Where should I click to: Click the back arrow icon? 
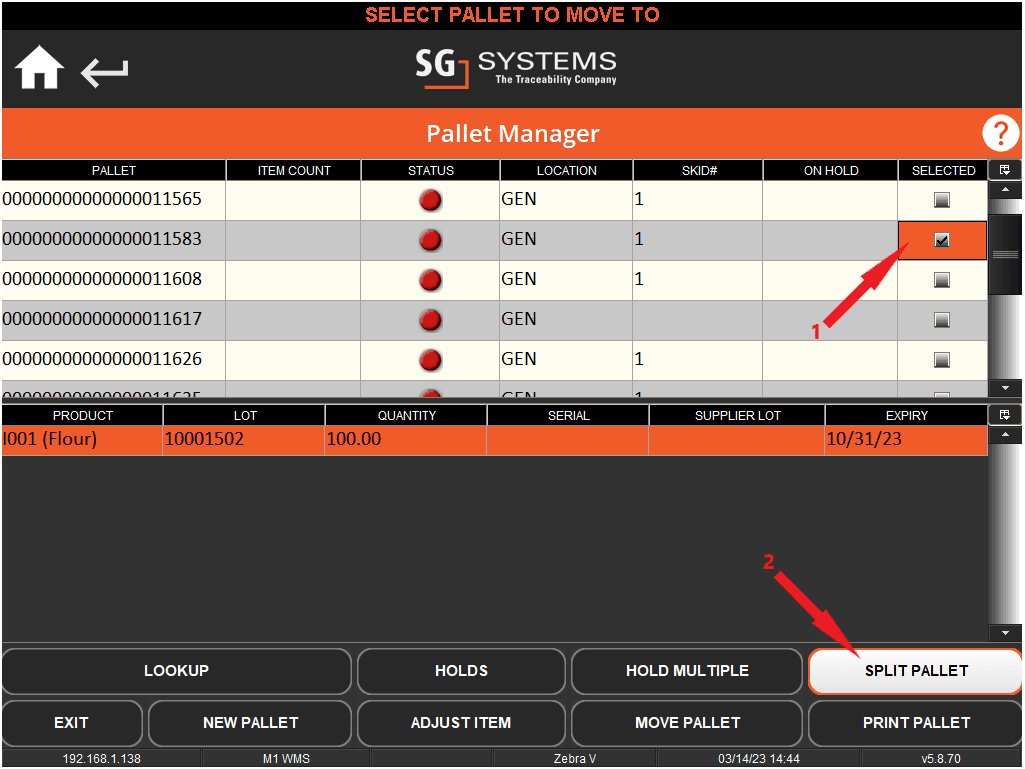click(x=103, y=72)
